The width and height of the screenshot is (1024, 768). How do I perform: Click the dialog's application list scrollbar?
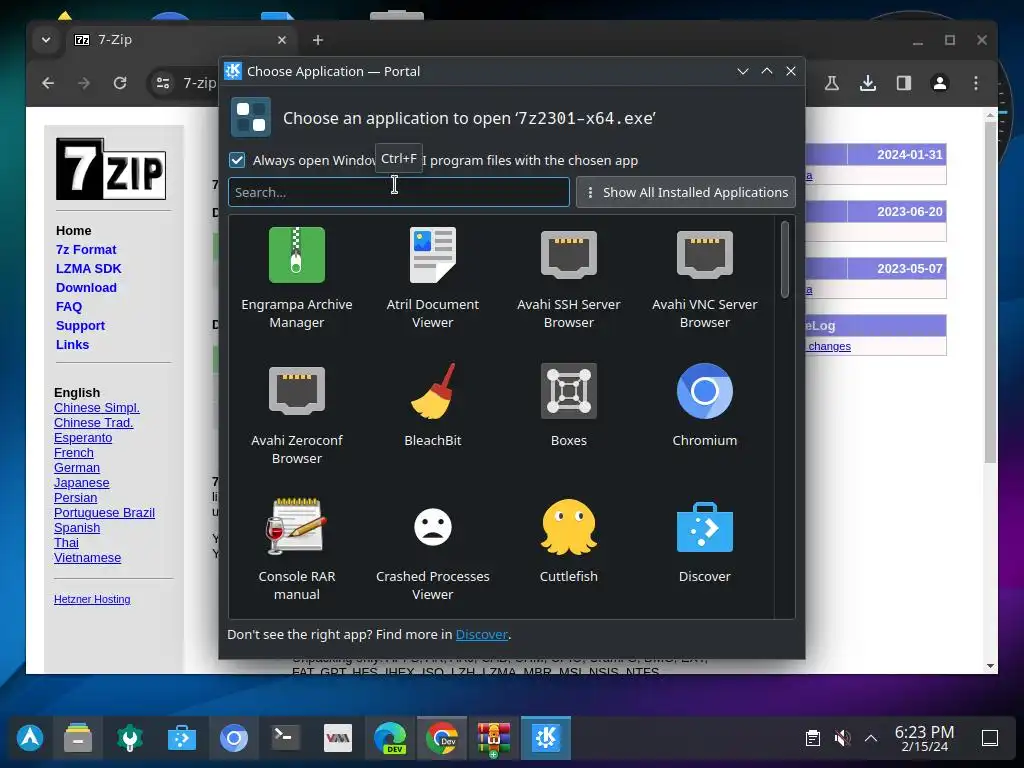[x=784, y=259]
